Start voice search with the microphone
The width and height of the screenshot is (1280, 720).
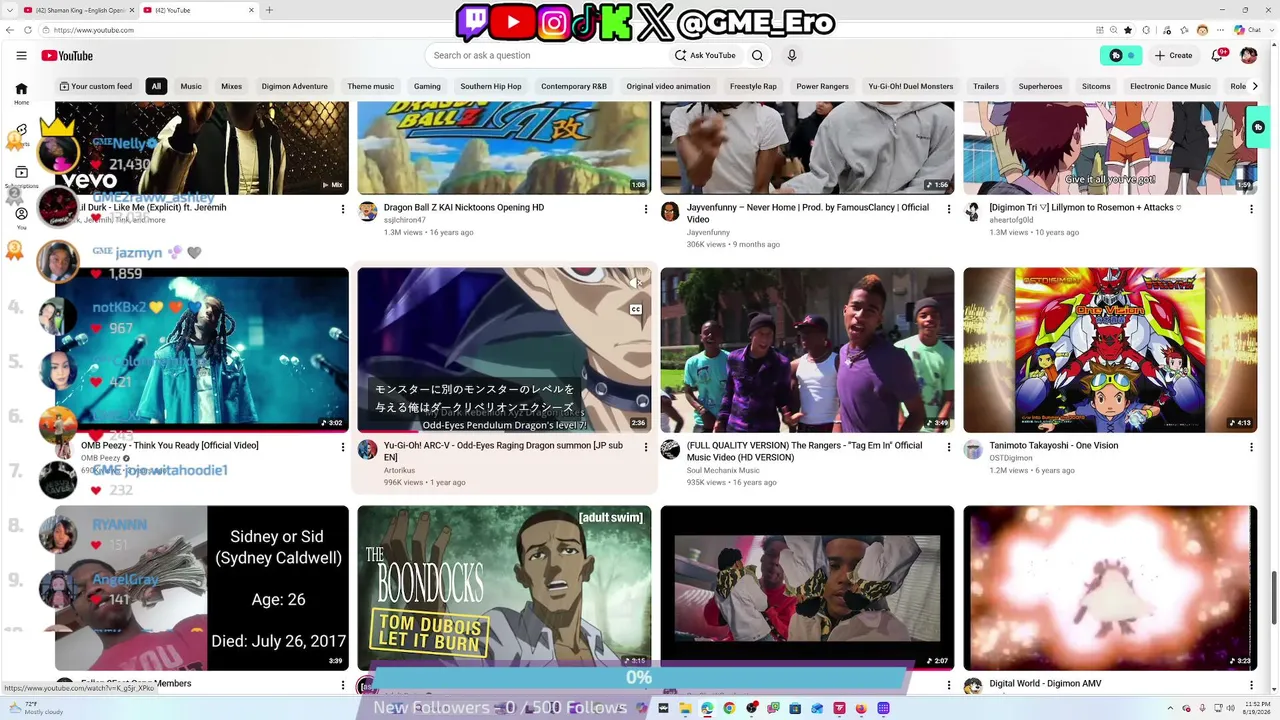[792, 56]
